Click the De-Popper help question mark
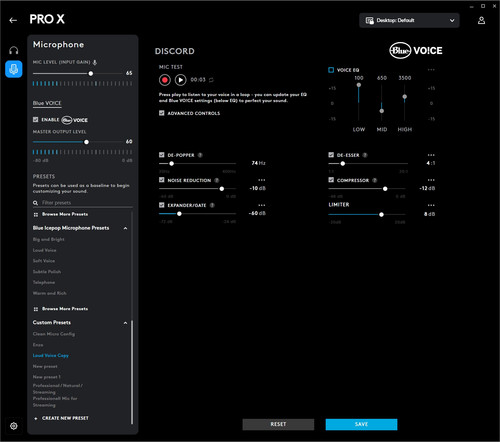 [x=200, y=155]
